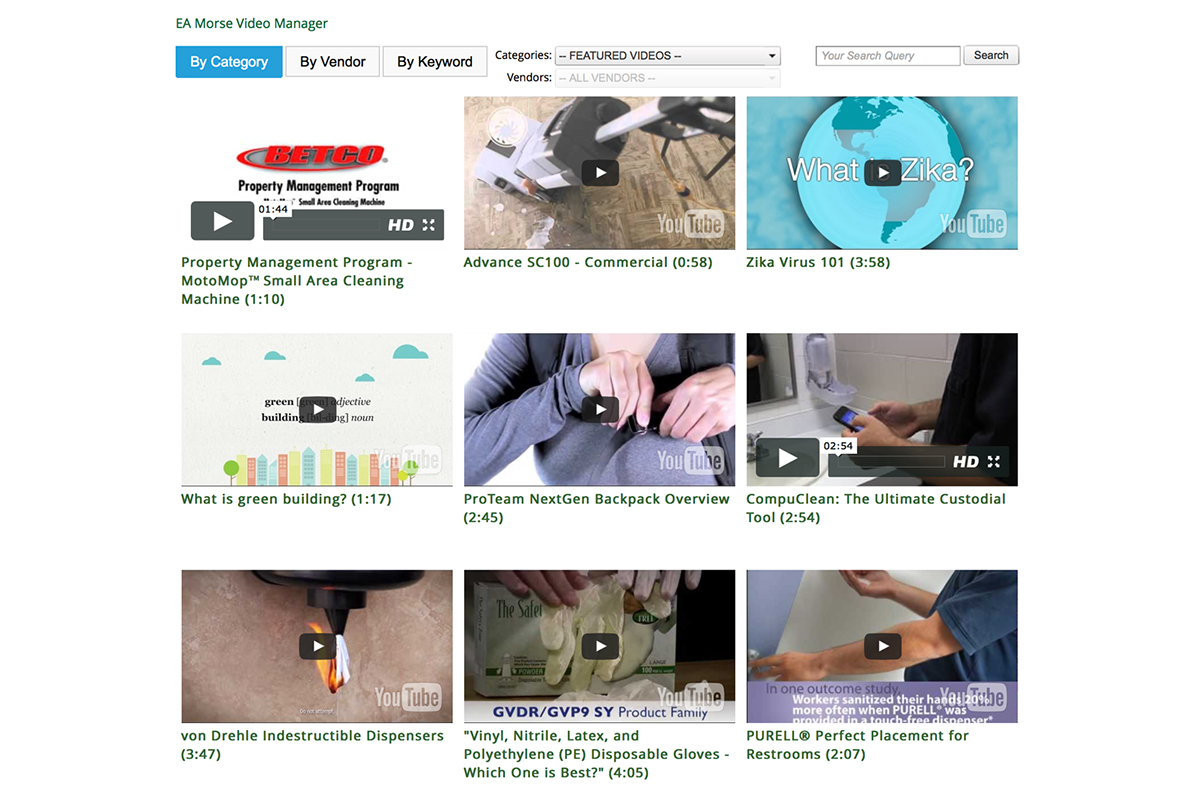This screenshot has width=1200, height=800.
Task: Play the Zika Virus 101 video
Action: (x=883, y=173)
